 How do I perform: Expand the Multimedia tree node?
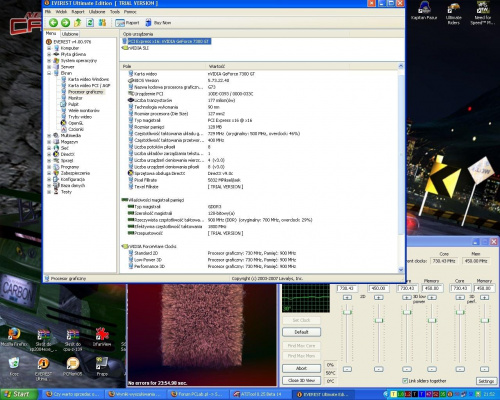click(x=49, y=136)
